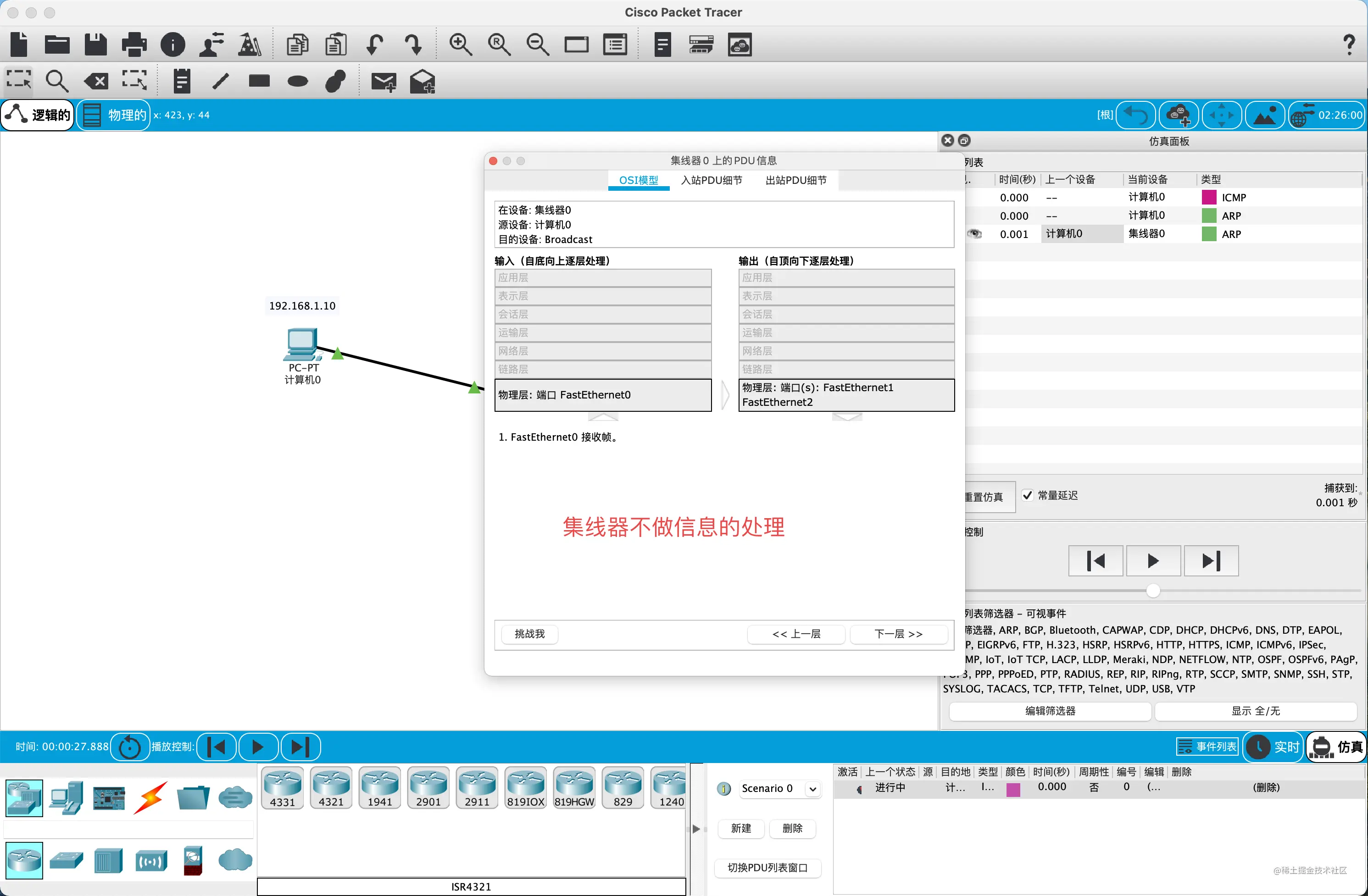Click green ARP swatch for 集线器0 event

point(1209,234)
